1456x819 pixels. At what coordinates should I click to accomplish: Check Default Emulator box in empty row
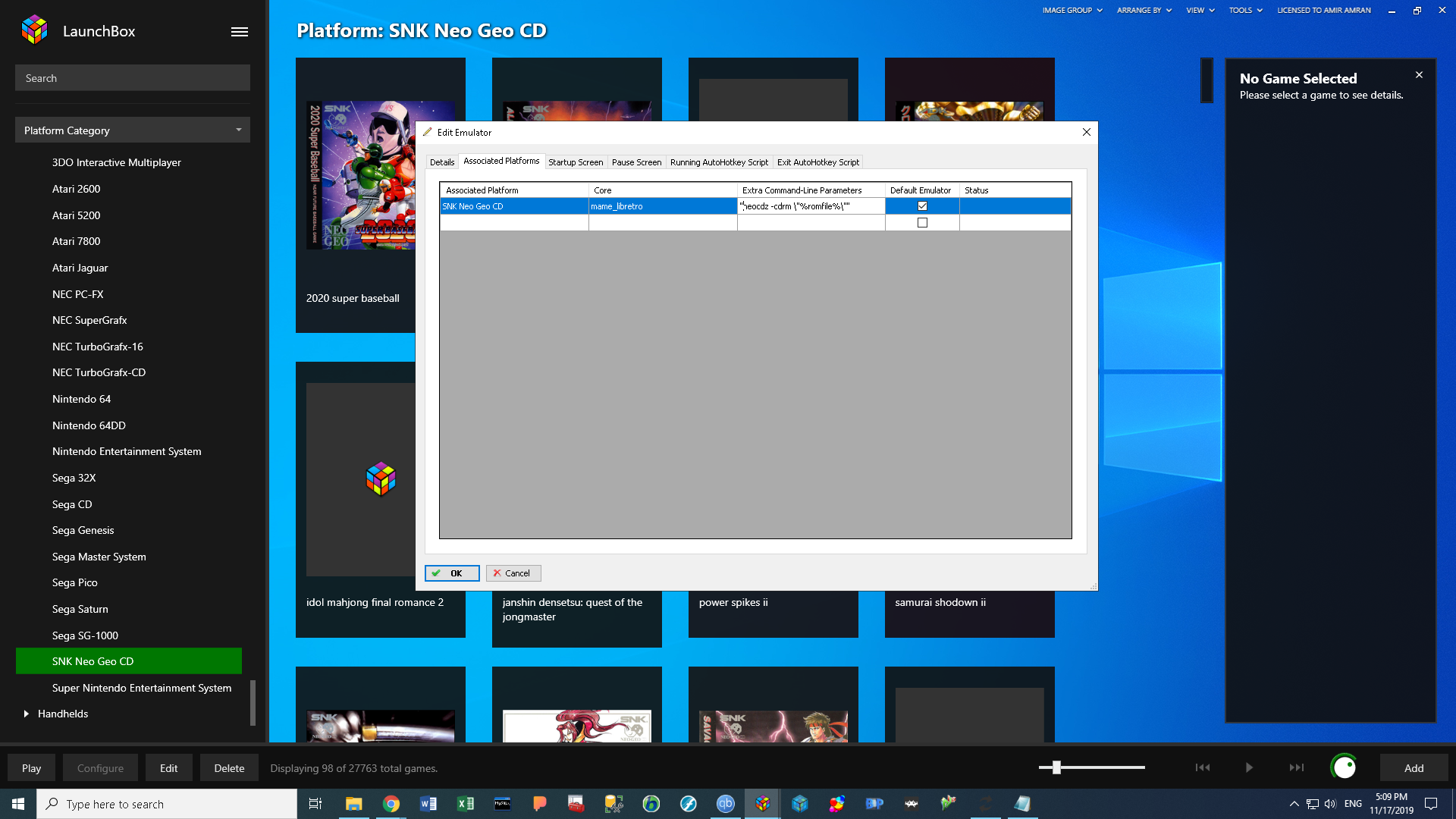(922, 223)
